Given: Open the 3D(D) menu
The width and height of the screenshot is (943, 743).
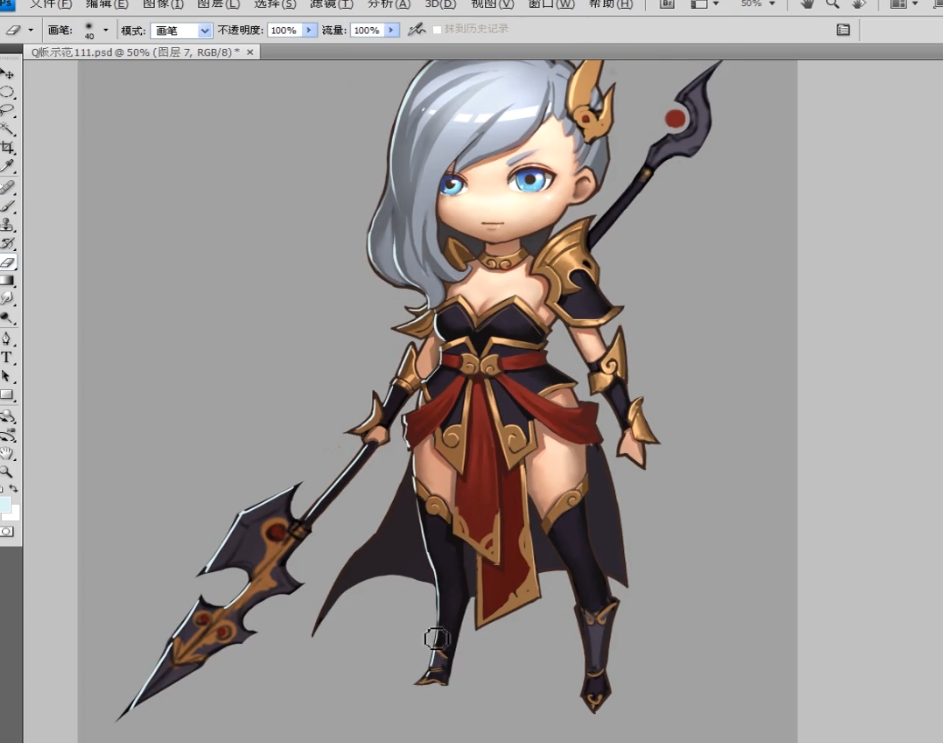Looking at the screenshot, I should click(440, 4).
